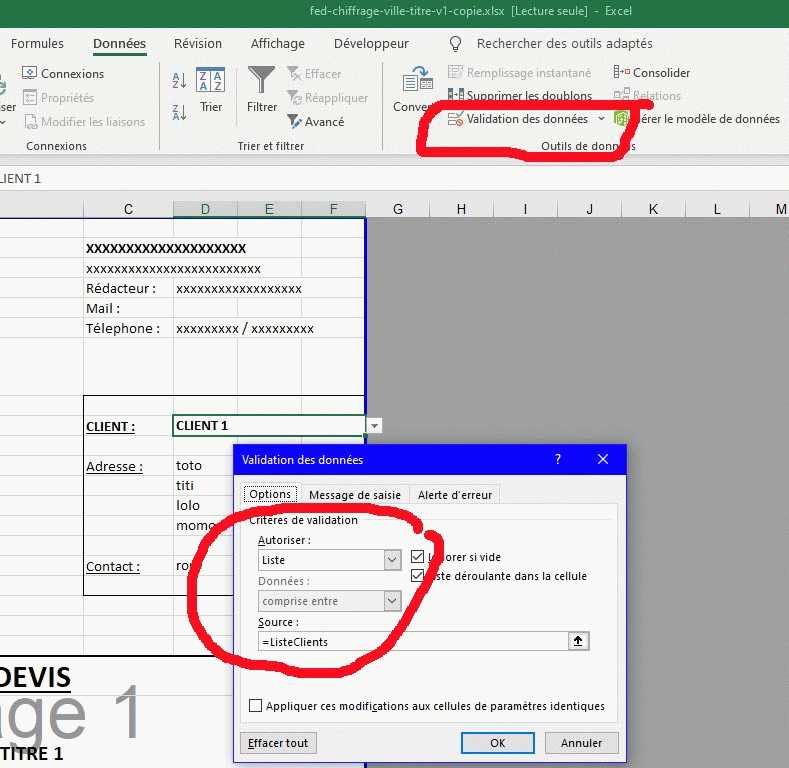Confirm the dialog with OK
Image resolution: width=789 pixels, height=768 pixels.
click(x=497, y=743)
